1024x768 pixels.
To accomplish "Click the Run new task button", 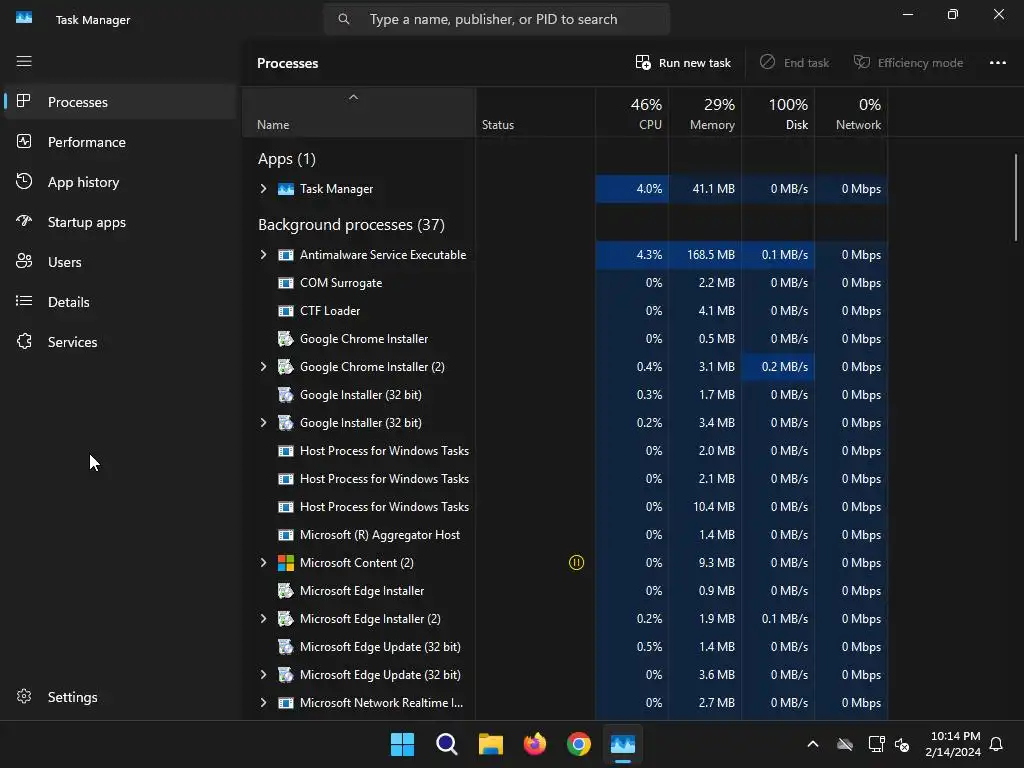I will click(x=683, y=63).
